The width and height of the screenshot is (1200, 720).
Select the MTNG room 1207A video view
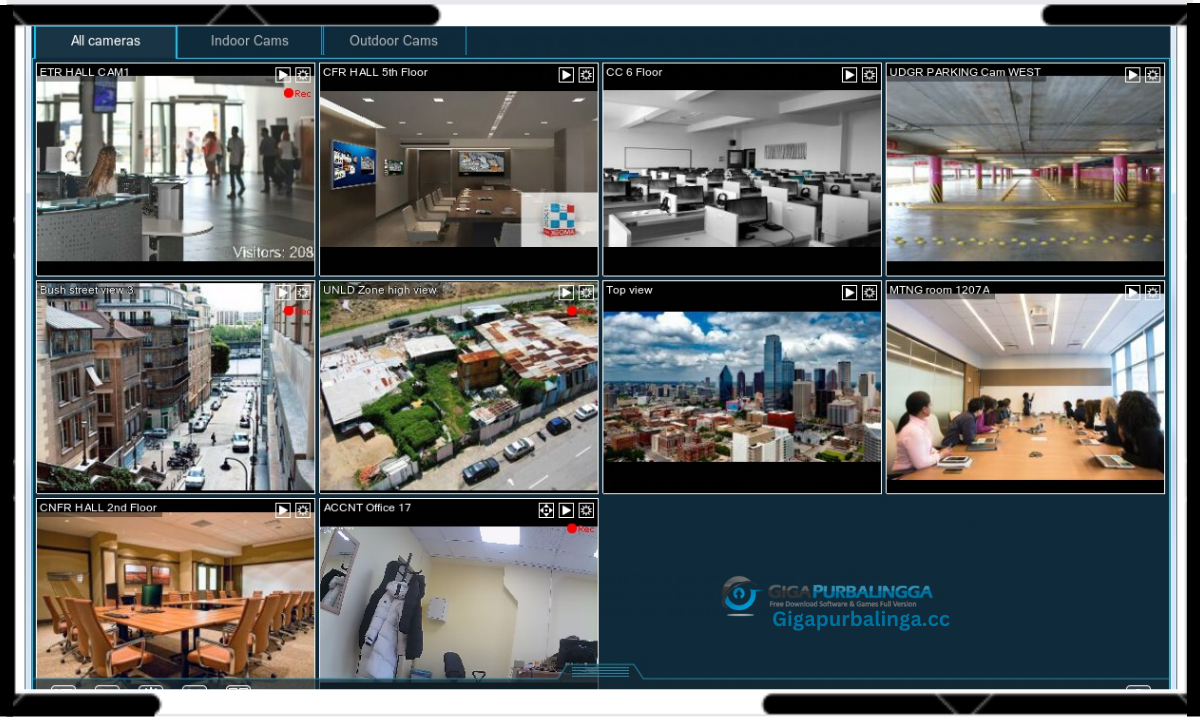coord(1025,387)
